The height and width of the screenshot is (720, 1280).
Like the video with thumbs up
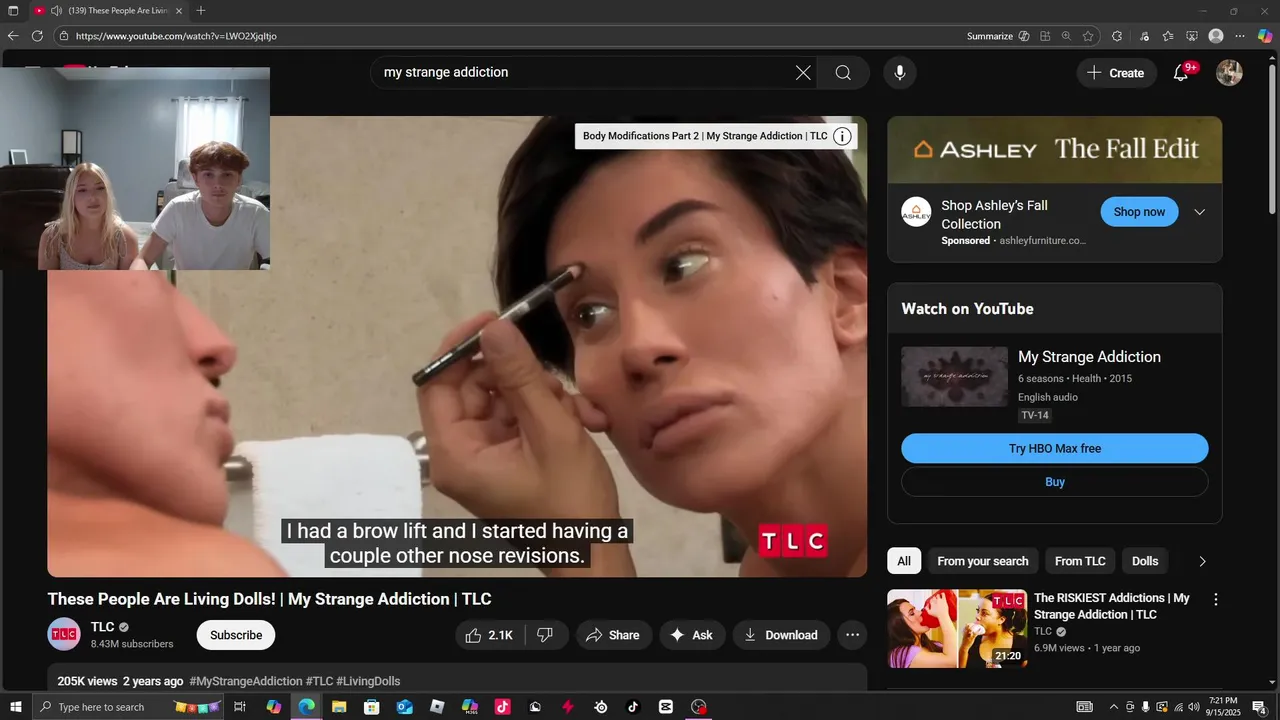[x=490, y=635]
